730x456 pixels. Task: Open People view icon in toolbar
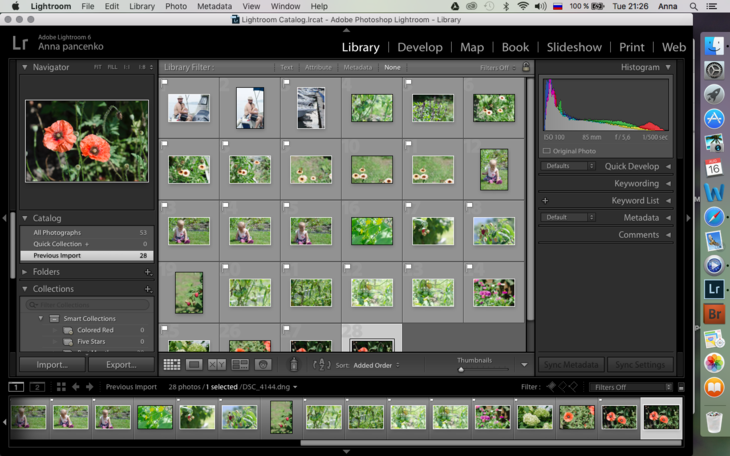pyautogui.click(x=263, y=365)
